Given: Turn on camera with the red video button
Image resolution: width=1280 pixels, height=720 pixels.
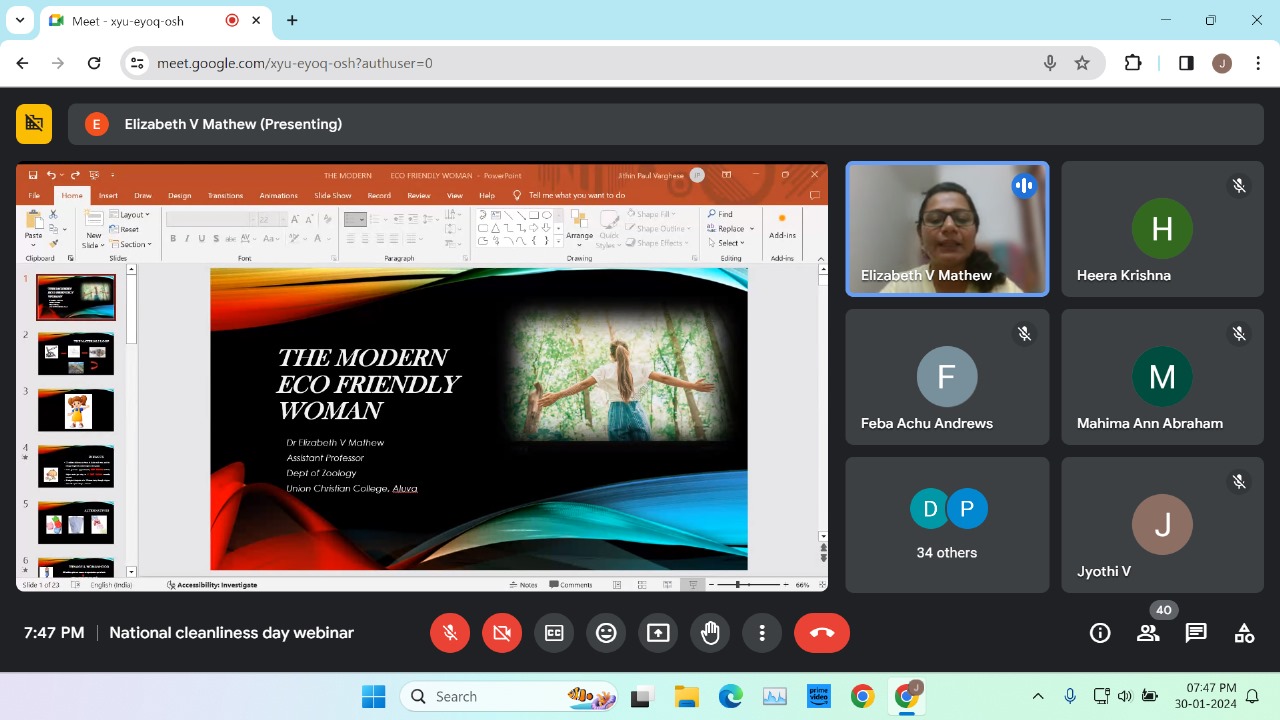Looking at the screenshot, I should [502, 633].
